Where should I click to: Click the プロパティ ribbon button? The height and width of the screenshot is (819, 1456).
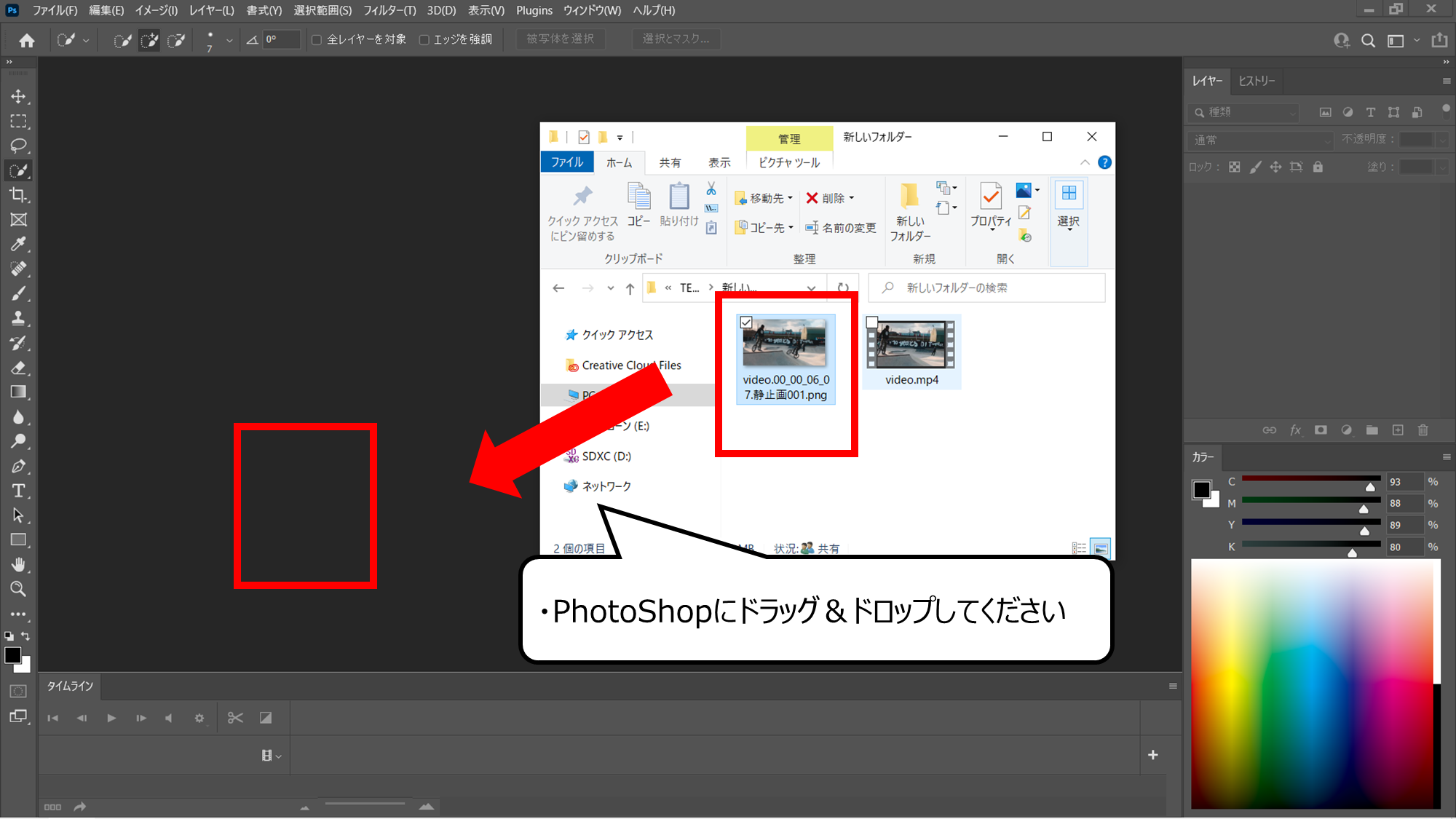991,207
